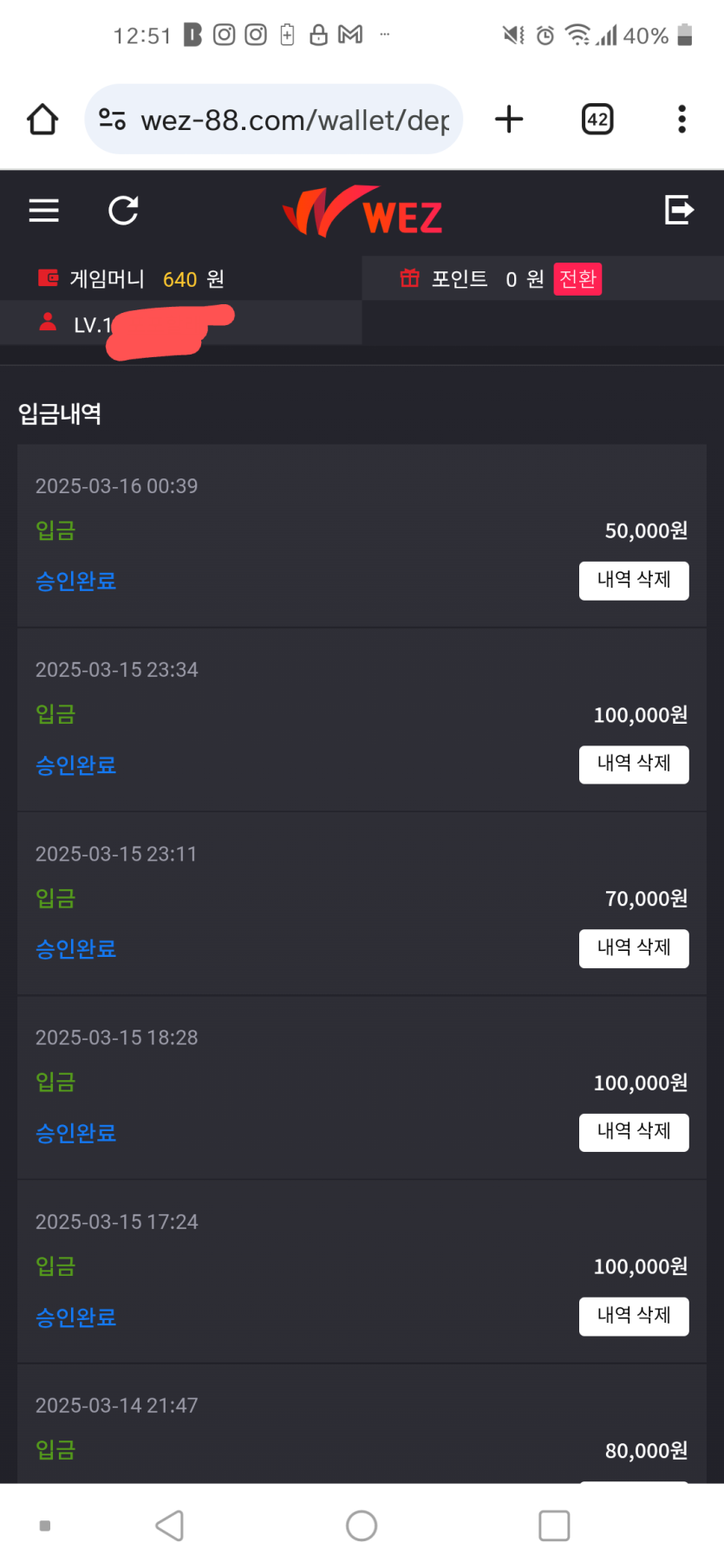The height and width of the screenshot is (1568, 724).
Task: Click the wez-88.com address bar
Action: 295,120
